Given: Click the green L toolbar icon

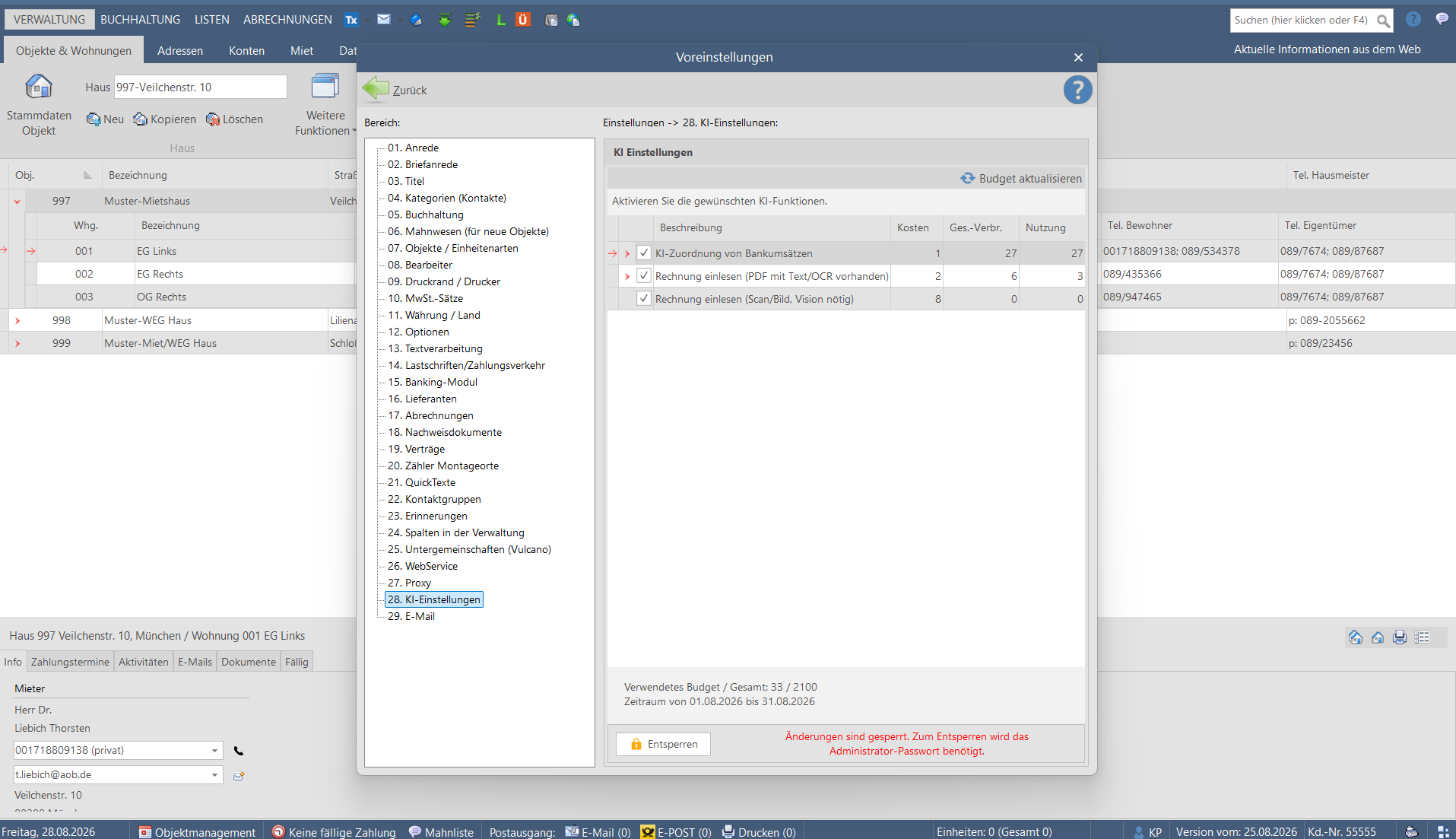Looking at the screenshot, I should [500, 20].
